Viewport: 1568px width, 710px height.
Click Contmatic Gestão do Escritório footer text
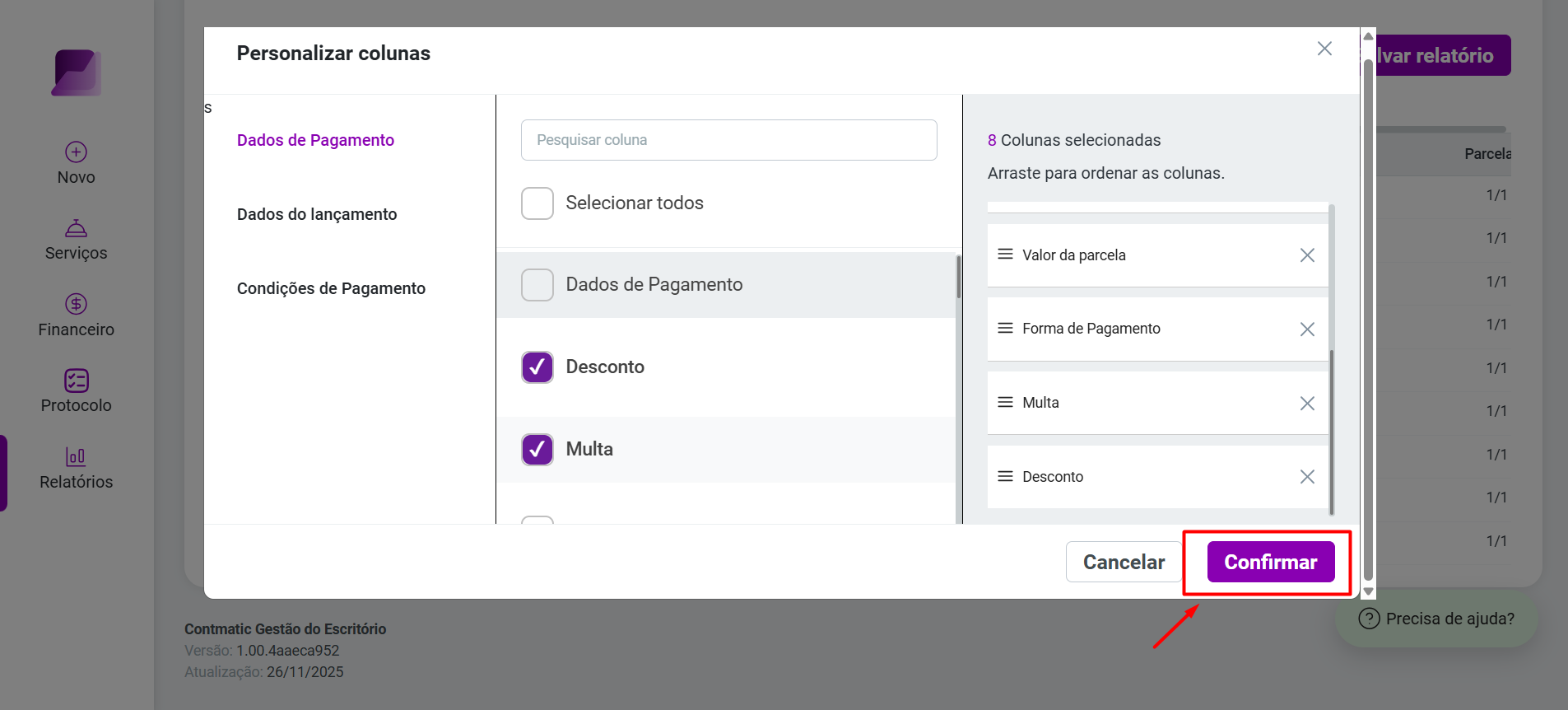click(285, 629)
